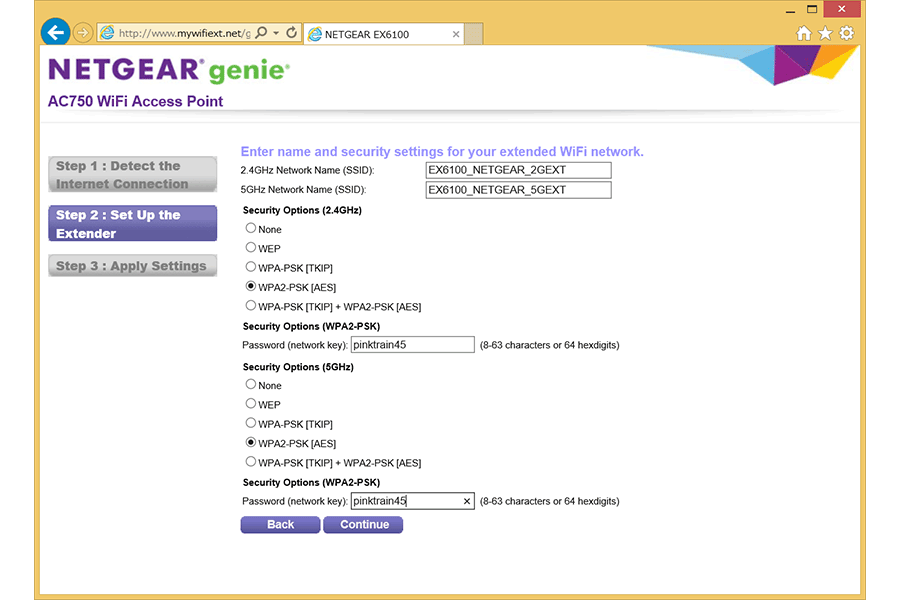Click the 2.4GHz Network Name field
Screen dimensions: 900x600
point(517,171)
